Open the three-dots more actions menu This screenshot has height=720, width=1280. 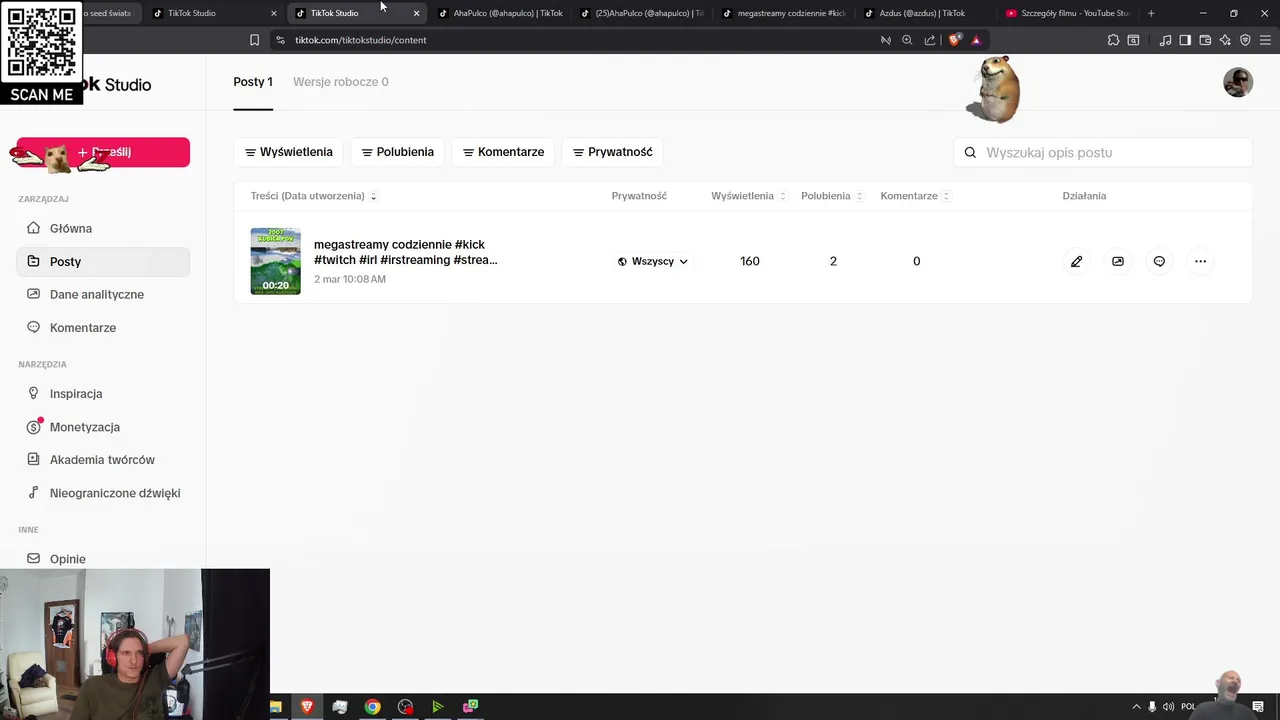[x=1200, y=261]
